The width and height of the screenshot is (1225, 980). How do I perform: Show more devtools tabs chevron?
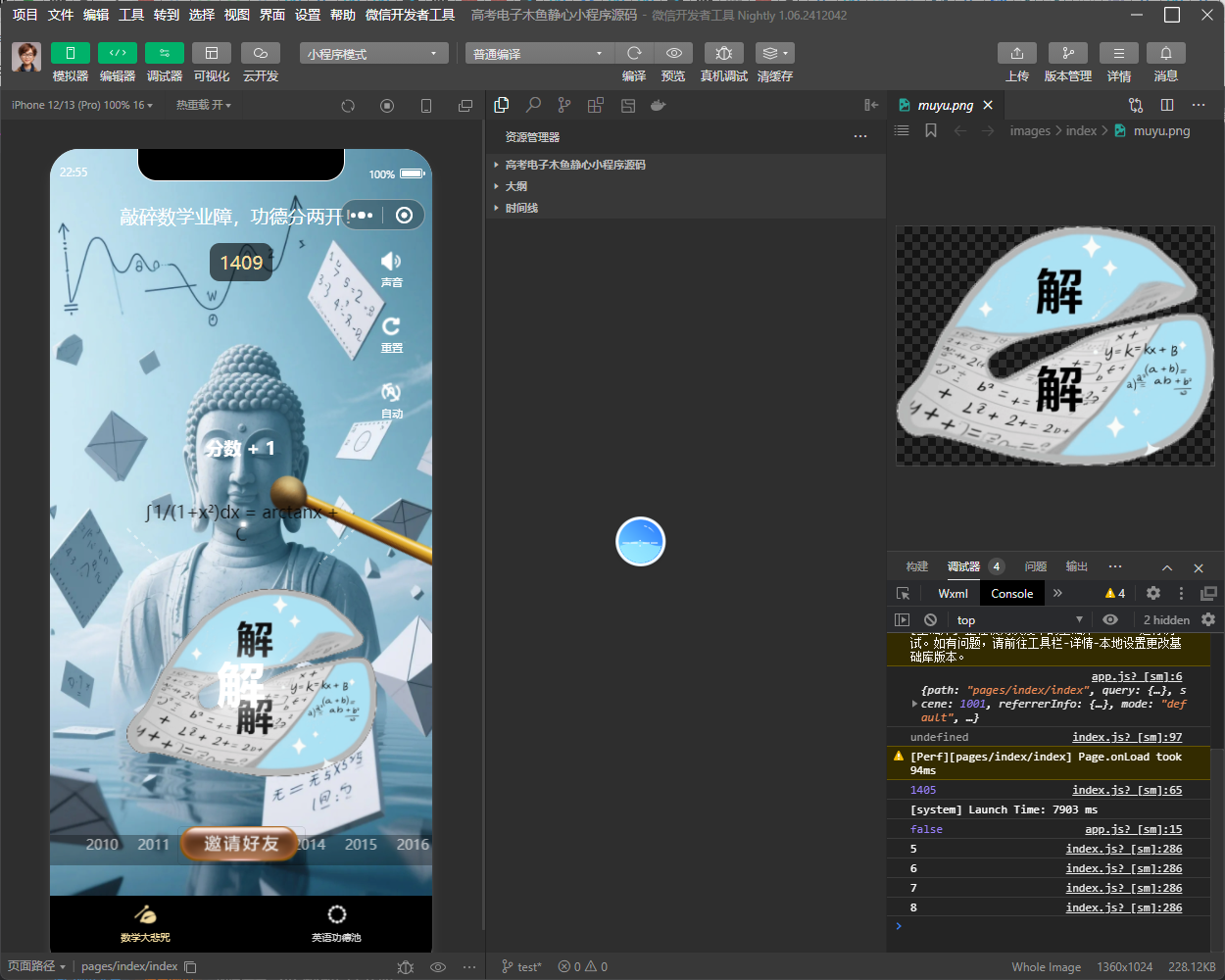click(x=1057, y=593)
